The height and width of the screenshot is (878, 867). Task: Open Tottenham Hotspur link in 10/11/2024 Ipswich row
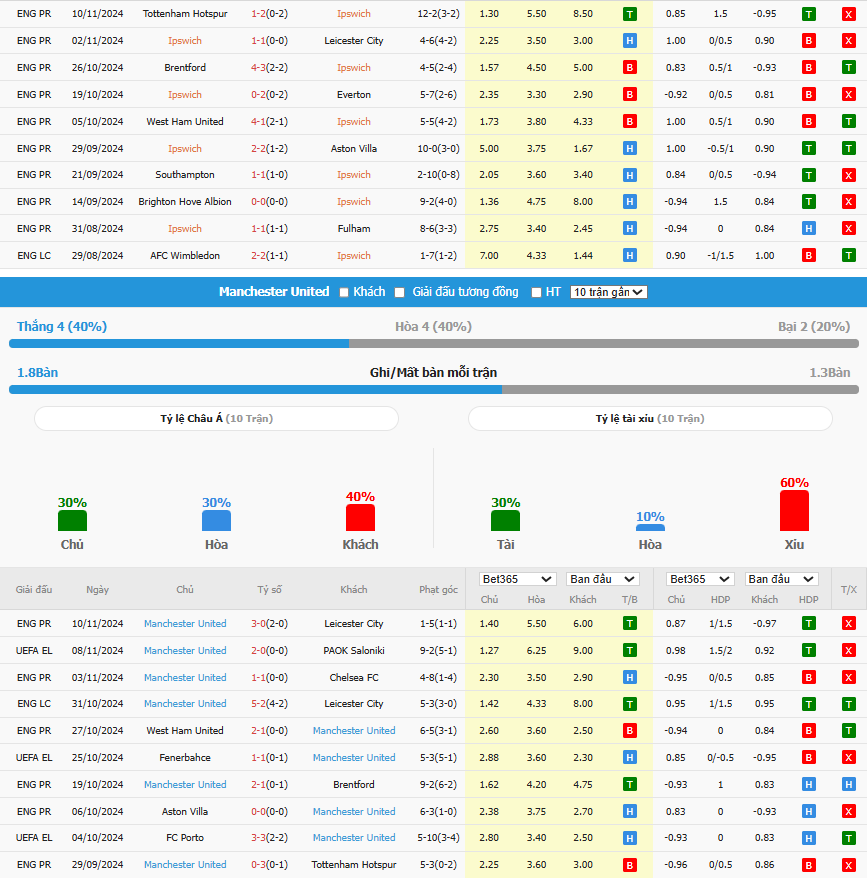185,13
